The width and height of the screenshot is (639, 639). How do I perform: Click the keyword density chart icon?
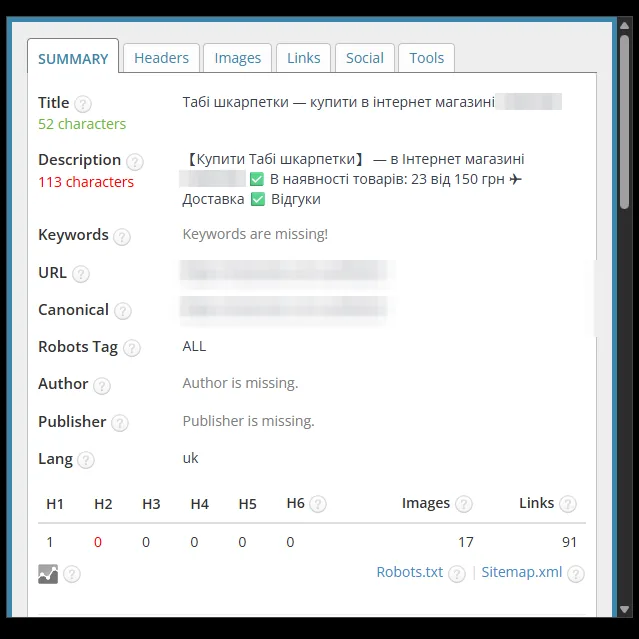click(48, 574)
